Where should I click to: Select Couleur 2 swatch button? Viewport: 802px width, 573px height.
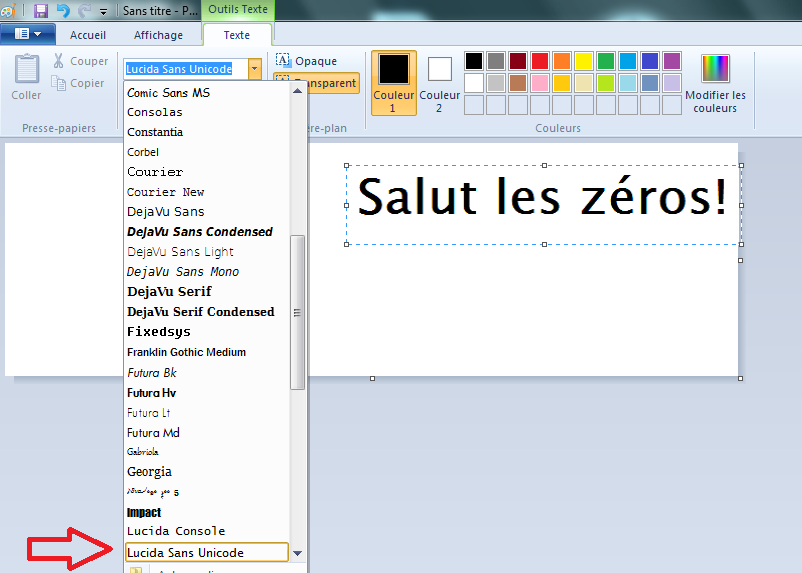(x=439, y=83)
